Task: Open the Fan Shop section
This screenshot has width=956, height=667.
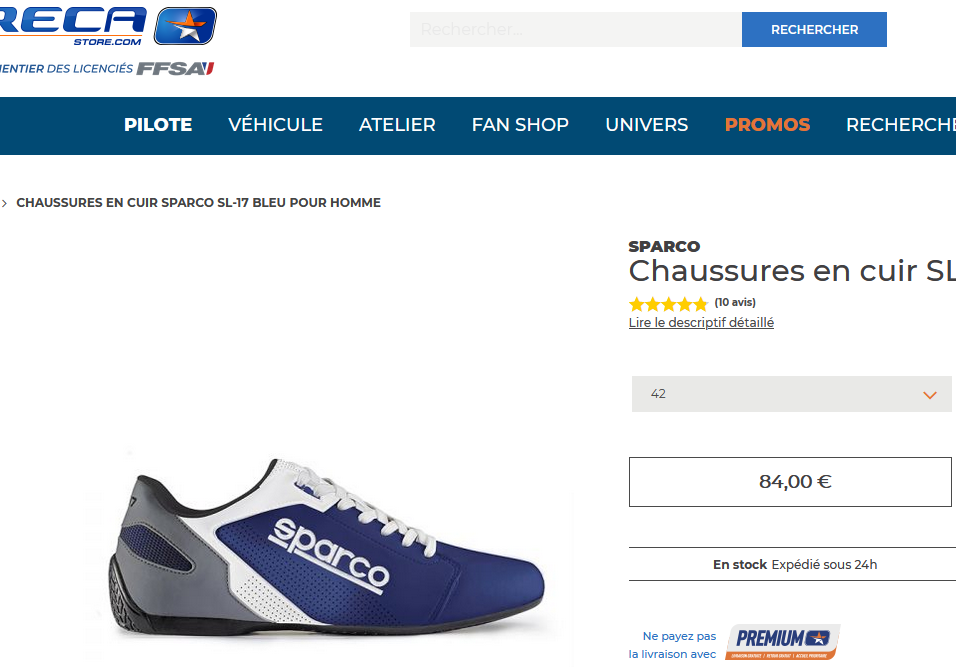Action: (520, 125)
